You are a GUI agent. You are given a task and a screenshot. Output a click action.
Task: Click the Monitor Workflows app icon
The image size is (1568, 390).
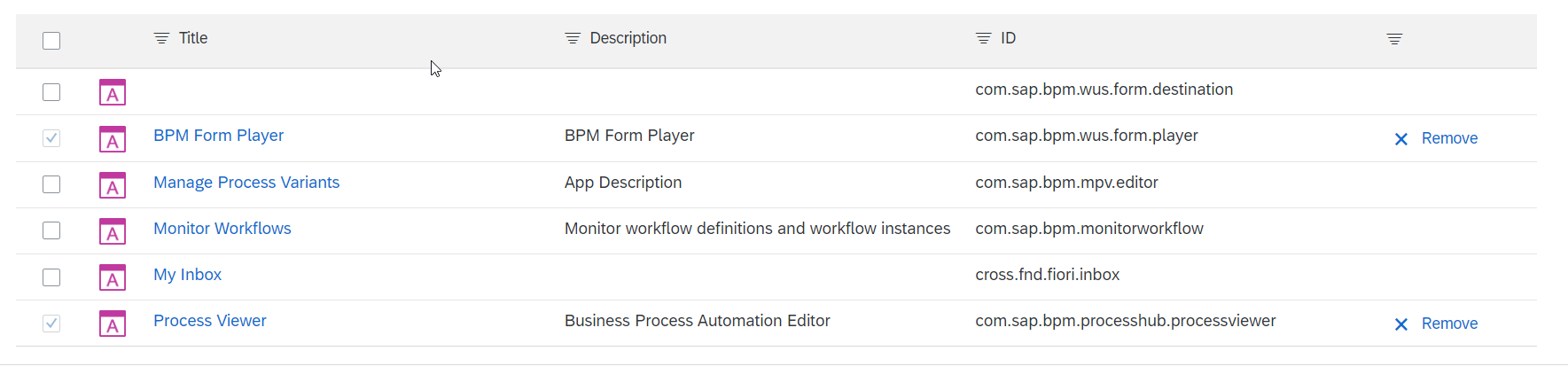(113, 231)
